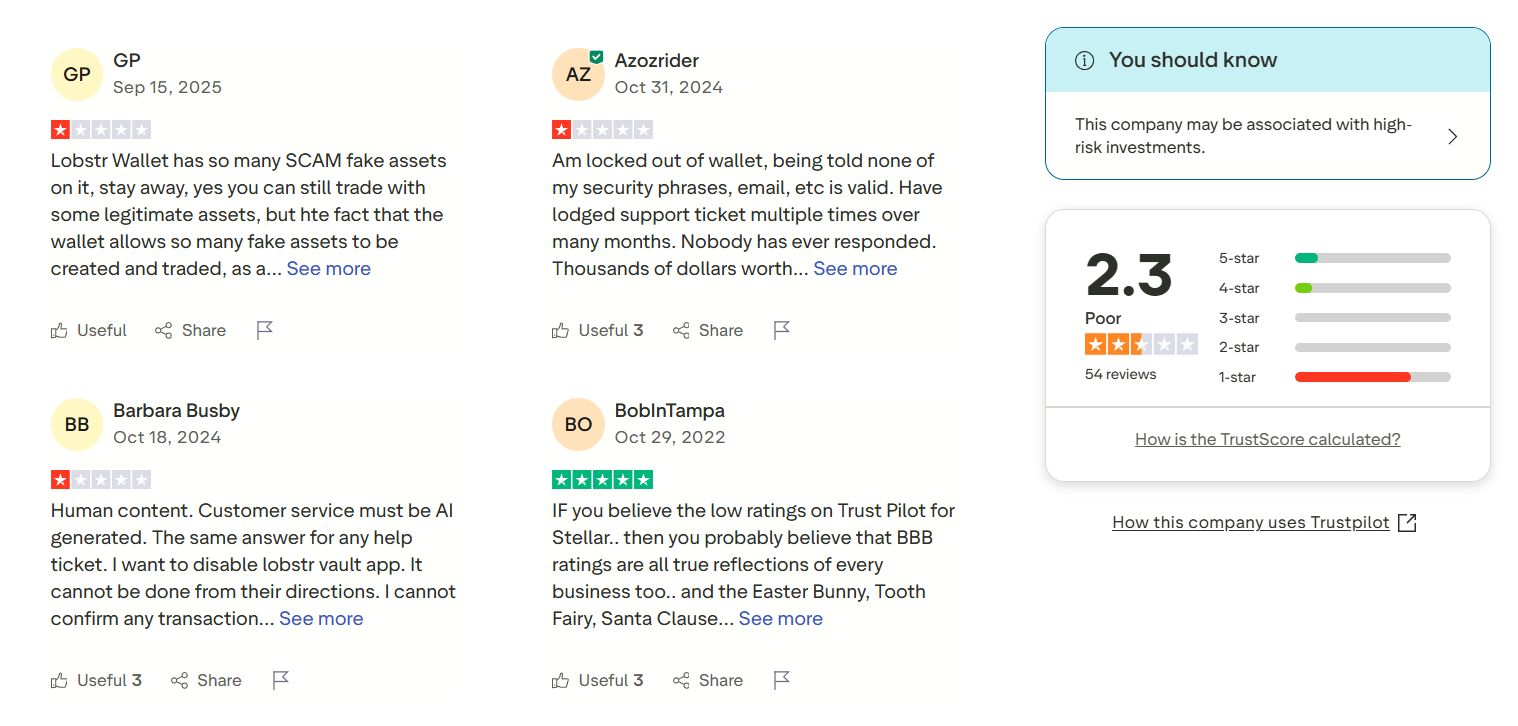
Task: Click thumbs-up on Barbara Busby's review
Action: tap(60, 680)
